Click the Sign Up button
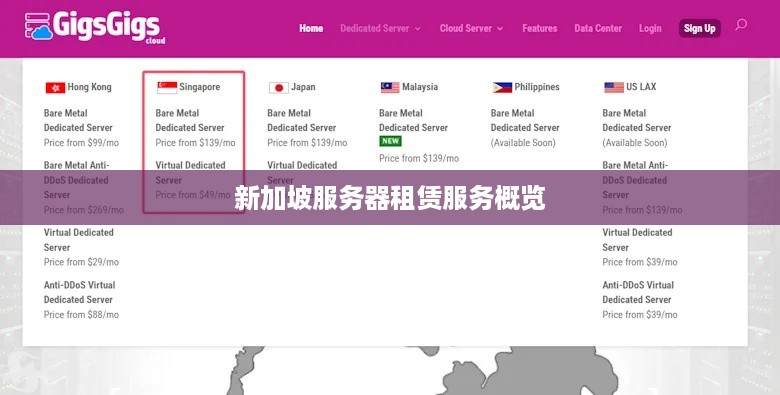Image resolution: width=780 pixels, height=395 pixels. tap(699, 28)
